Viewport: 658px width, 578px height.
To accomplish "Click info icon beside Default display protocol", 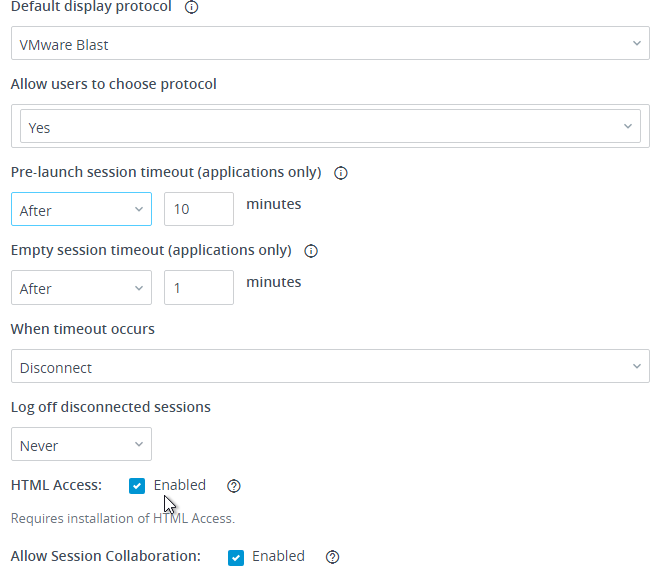I will click(191, 7).
